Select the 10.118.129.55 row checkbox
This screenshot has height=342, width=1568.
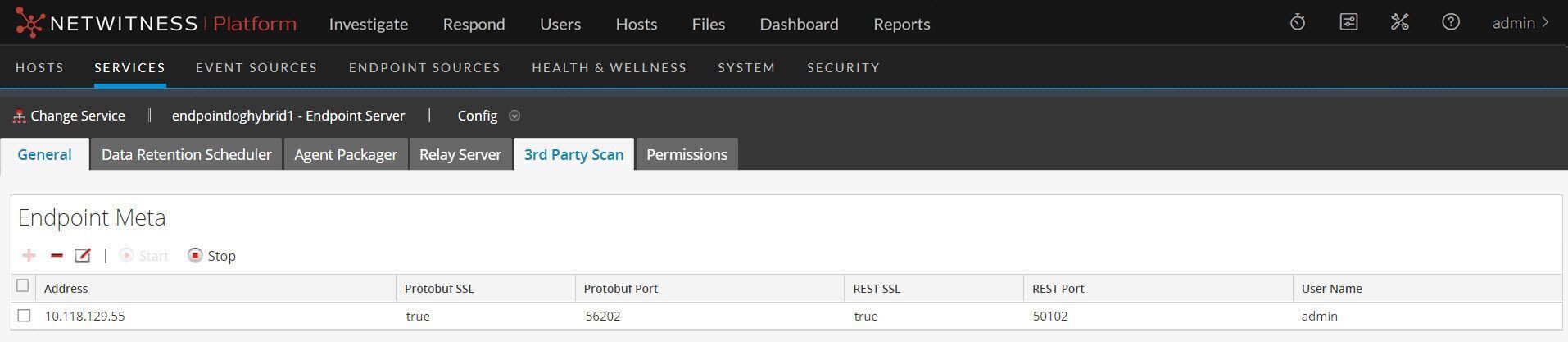click(x=24, y=316)
